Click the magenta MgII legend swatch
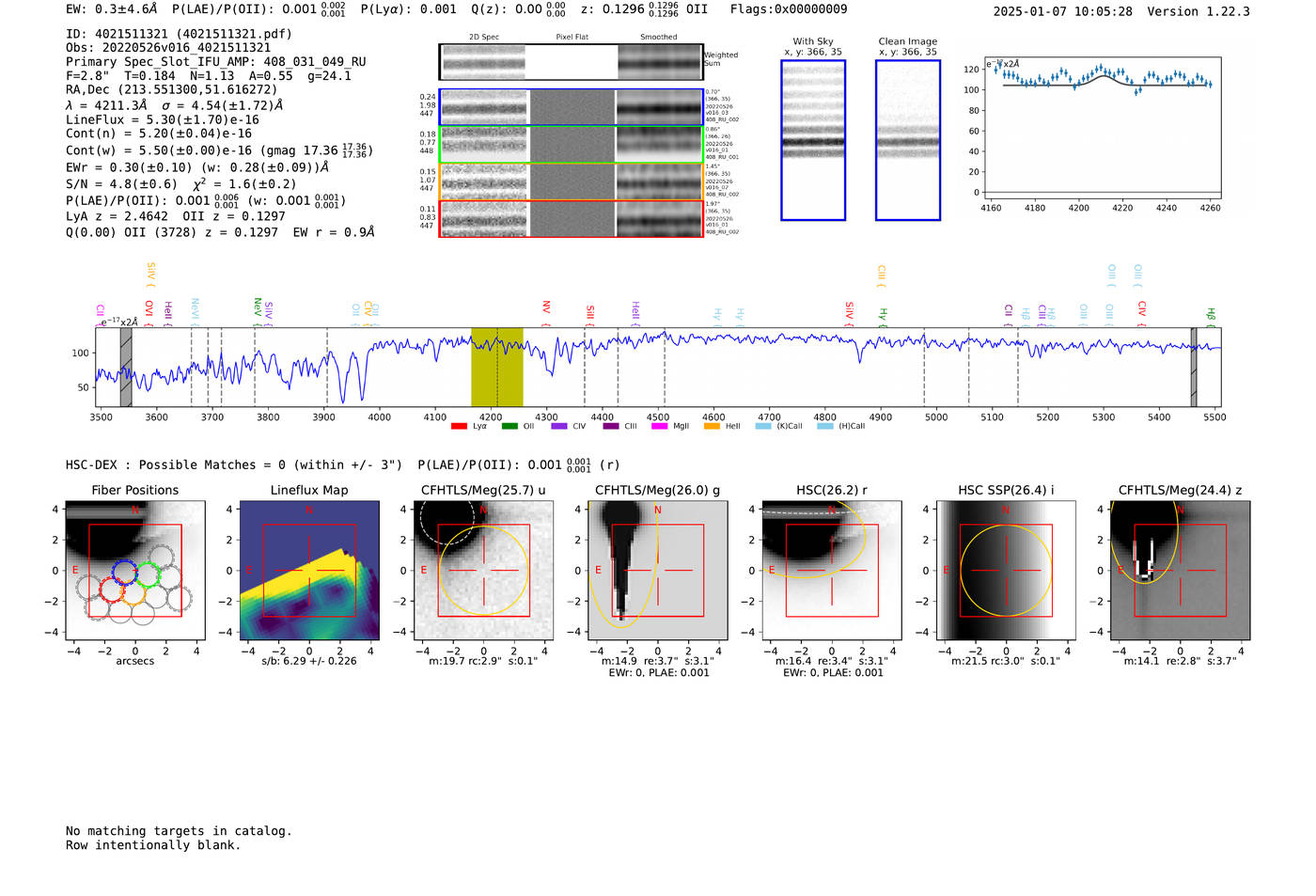Viewport: 1316px width, 896px height. [659, 427]
